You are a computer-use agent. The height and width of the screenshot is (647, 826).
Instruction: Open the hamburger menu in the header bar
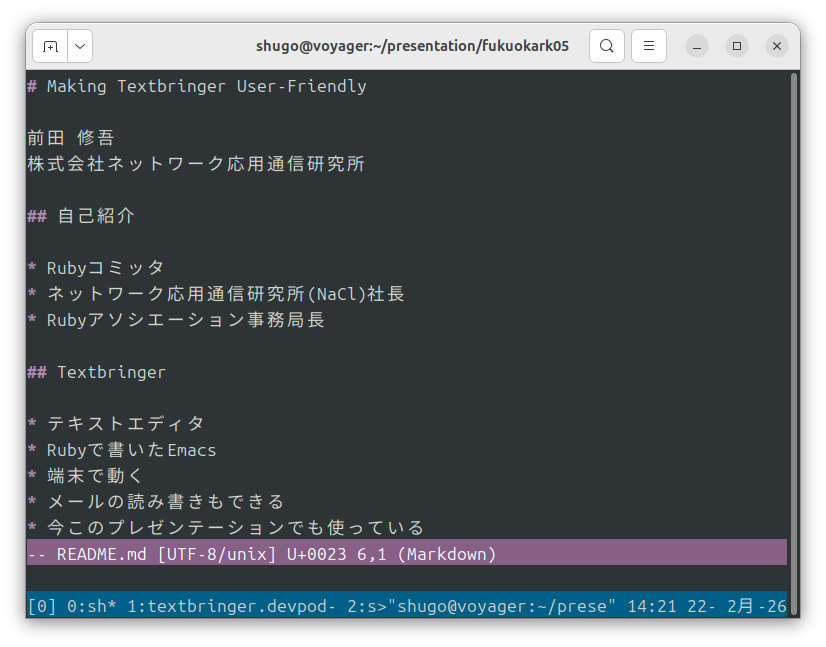pyautogui.click(x=647, y=45)
